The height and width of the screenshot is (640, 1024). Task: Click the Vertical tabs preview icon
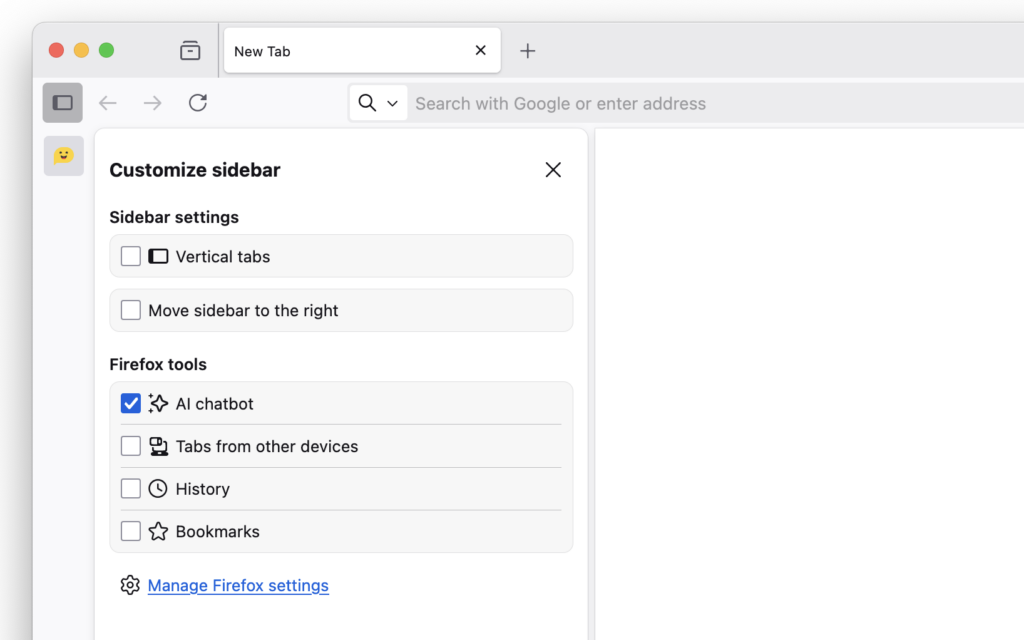[x=158, y=256]
